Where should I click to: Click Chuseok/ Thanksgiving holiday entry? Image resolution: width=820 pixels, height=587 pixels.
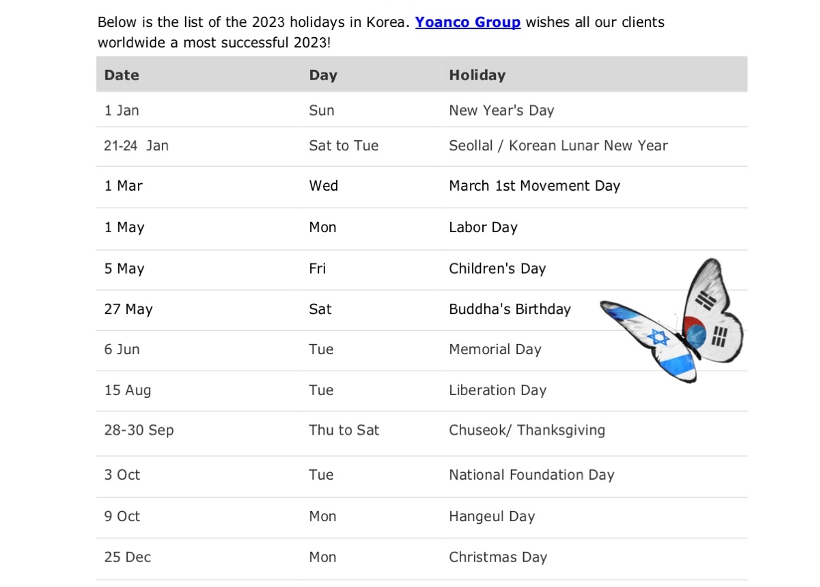[527, 430]
